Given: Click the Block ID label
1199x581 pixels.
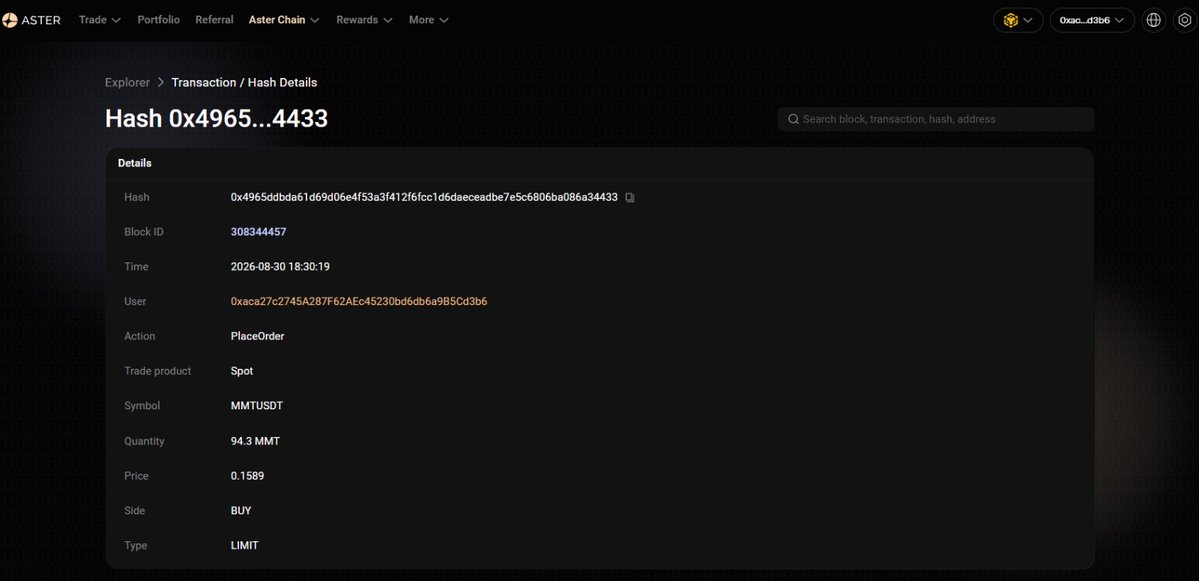Looking at the screenshot, I should (x=144, y=232).
